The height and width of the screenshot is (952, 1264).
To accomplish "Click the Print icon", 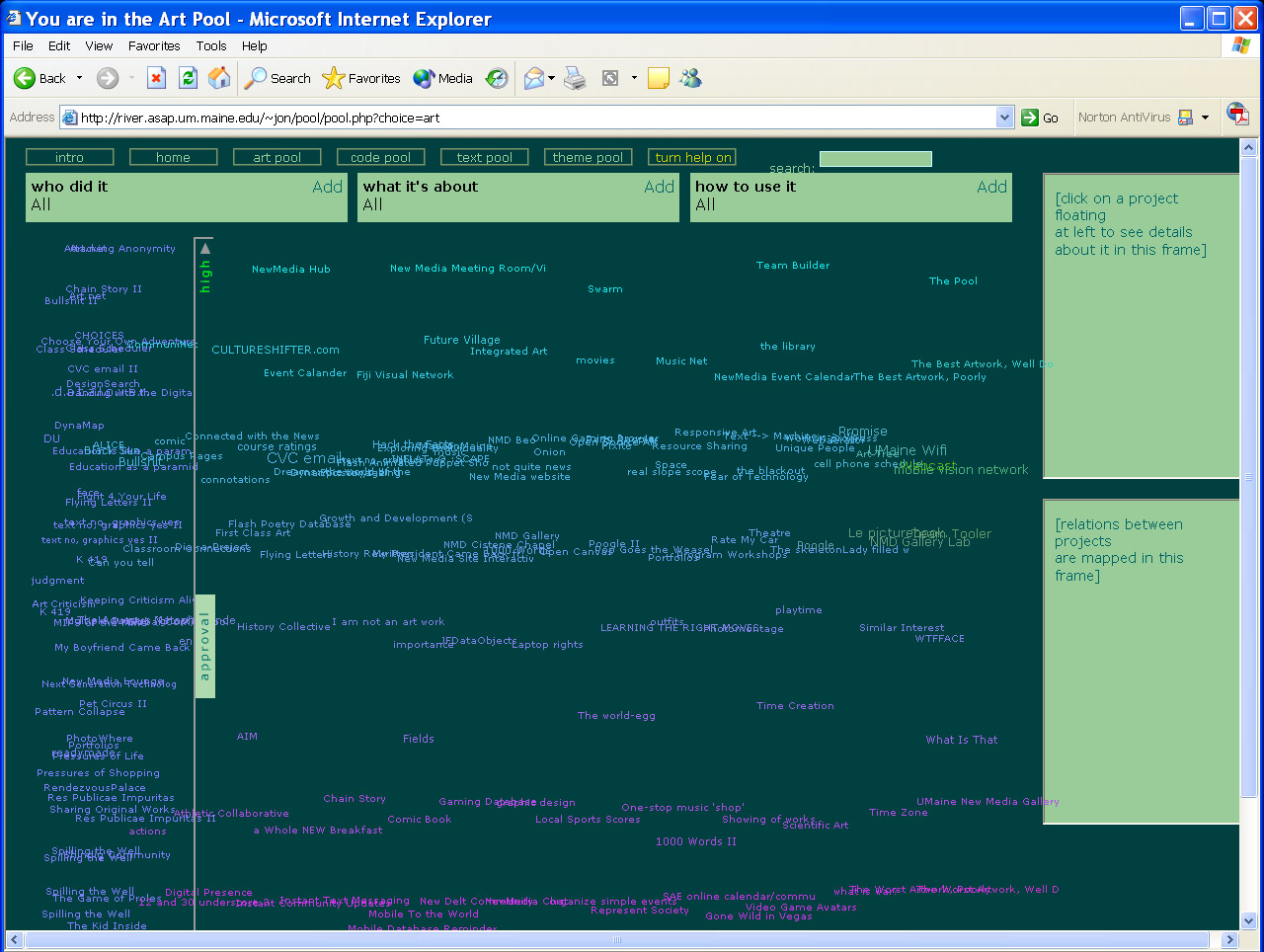I will click(x=575, y=78).
